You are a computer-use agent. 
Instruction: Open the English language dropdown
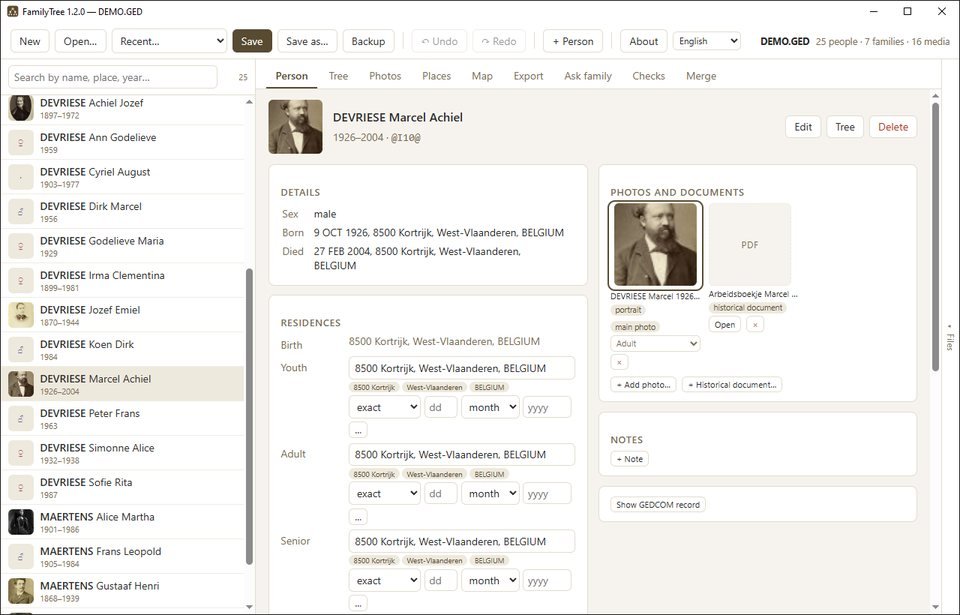(707, 41)
